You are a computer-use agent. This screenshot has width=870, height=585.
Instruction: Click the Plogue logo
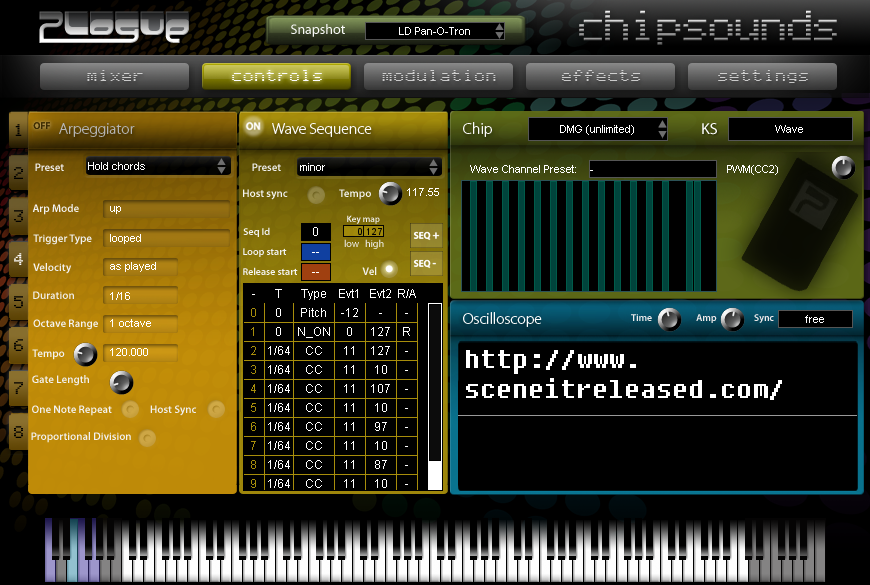click(x=114, y=27)
